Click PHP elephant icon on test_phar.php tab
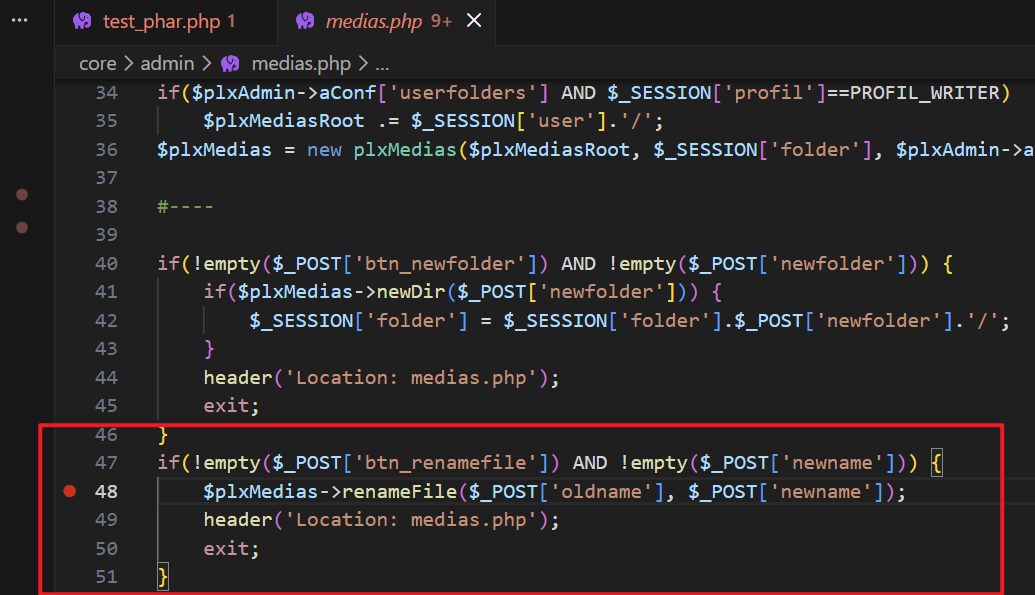The width and height of the screenshot is (1035, 595). point(83,20)
